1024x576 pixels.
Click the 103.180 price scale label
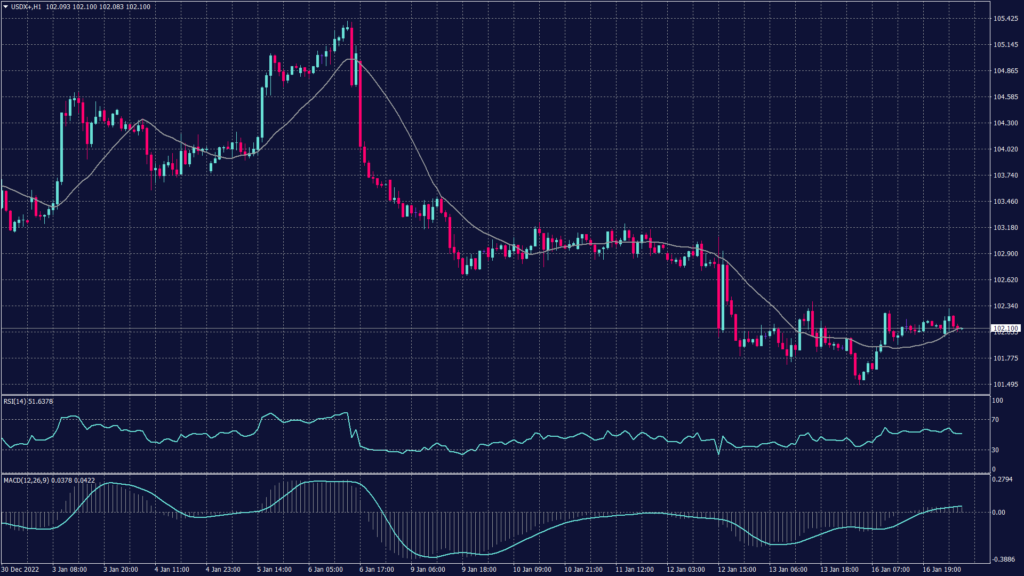tap(1006, 228)
